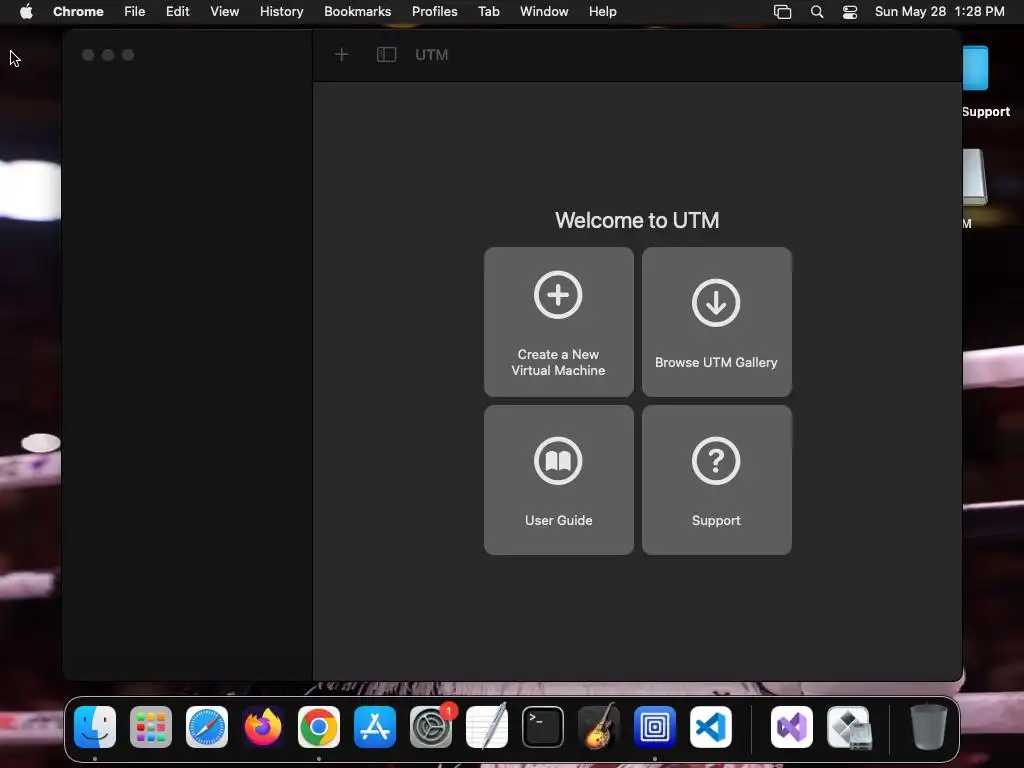Switch to Chrome in the dock
Viewport: 1024px width, 768px height.
(319, 727)
